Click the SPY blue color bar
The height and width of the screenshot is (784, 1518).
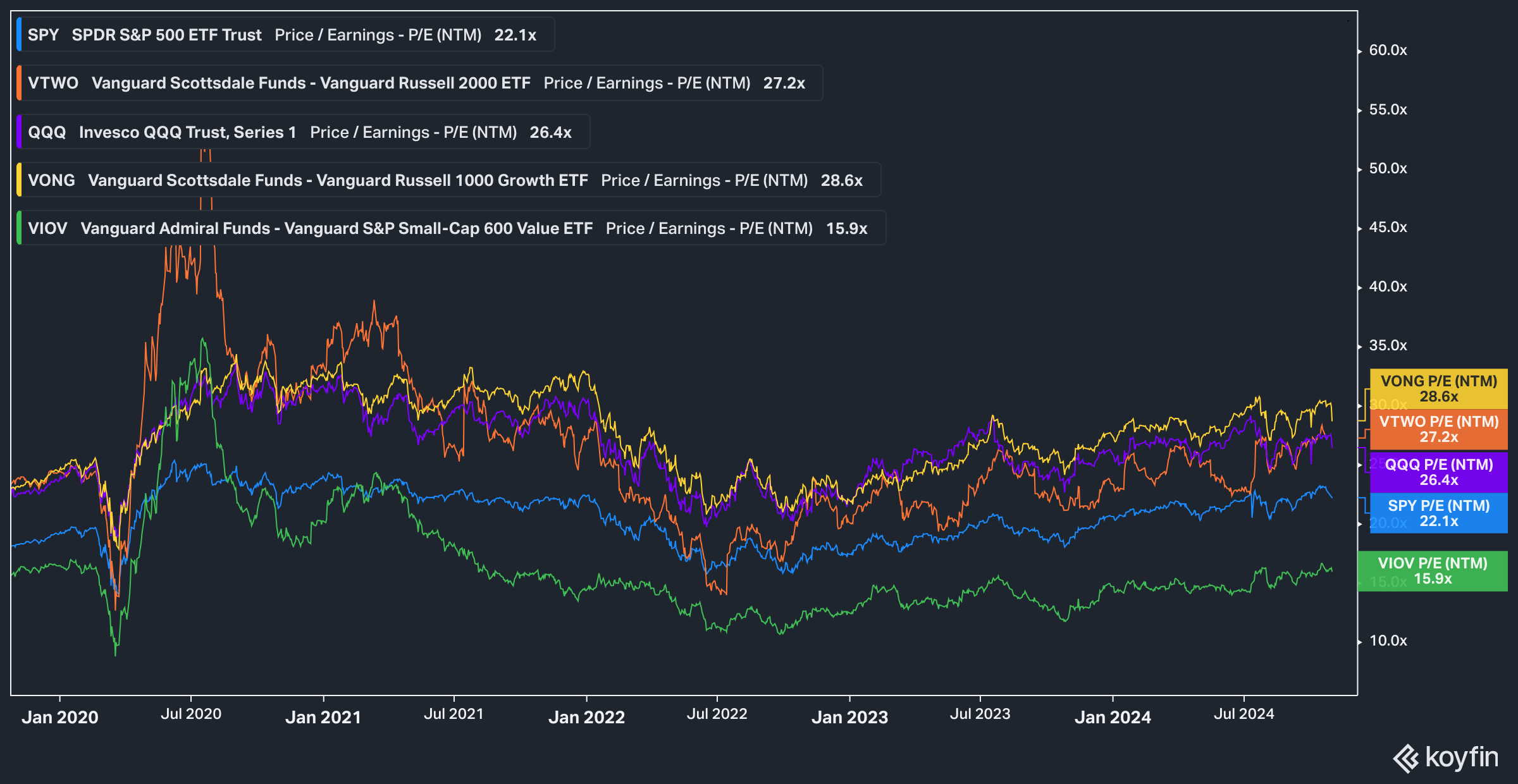click(19, 35)
